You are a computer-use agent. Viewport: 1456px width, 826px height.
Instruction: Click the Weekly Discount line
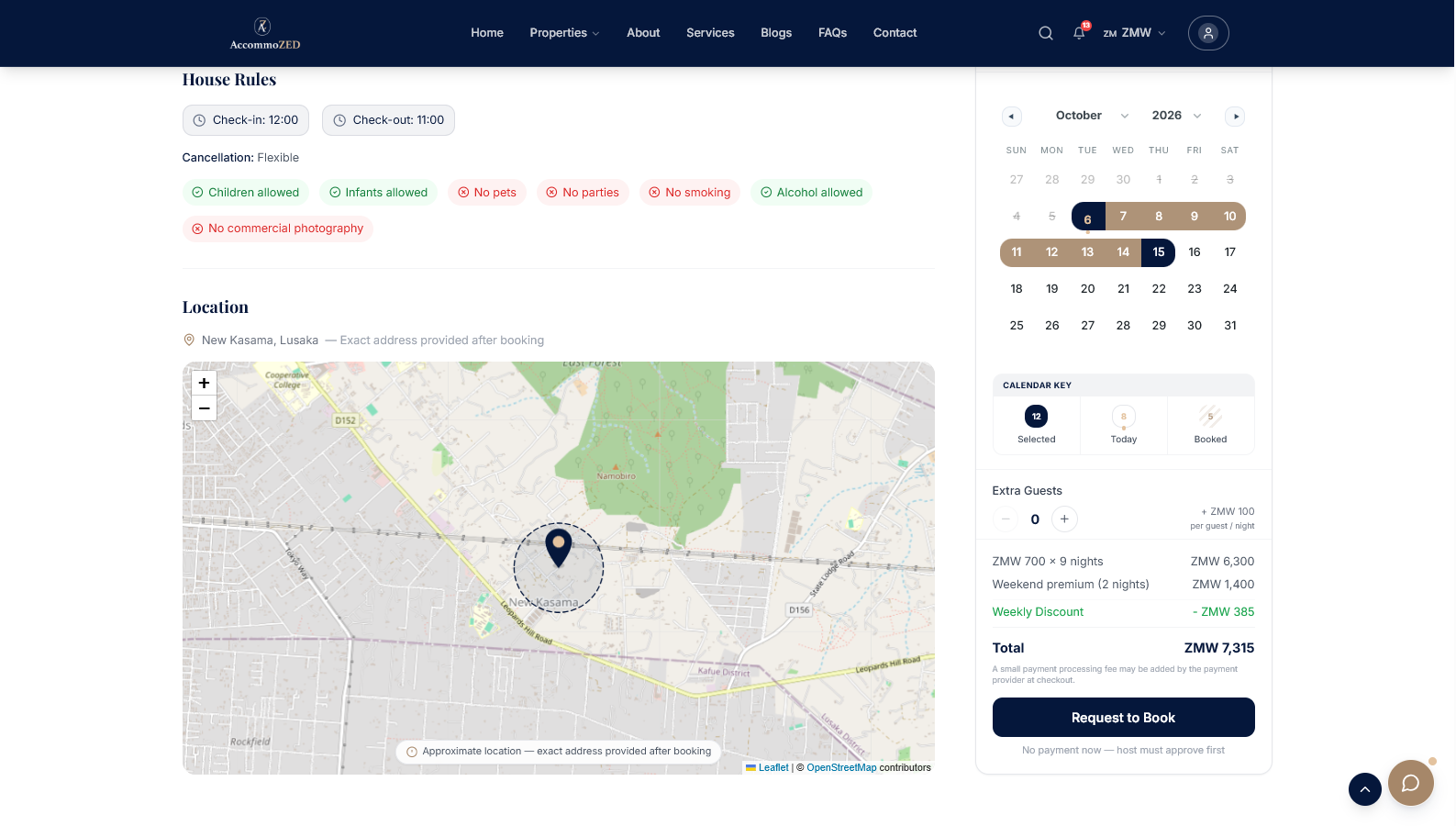pos(1124,612)
